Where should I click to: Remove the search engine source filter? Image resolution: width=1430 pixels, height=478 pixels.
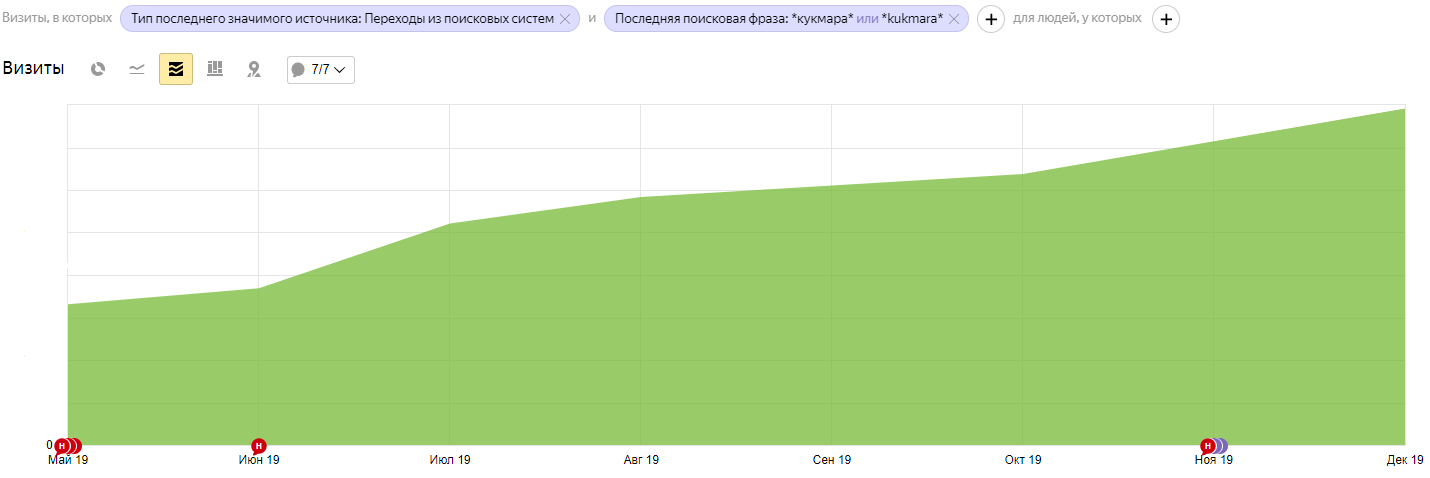pos(566,19)
